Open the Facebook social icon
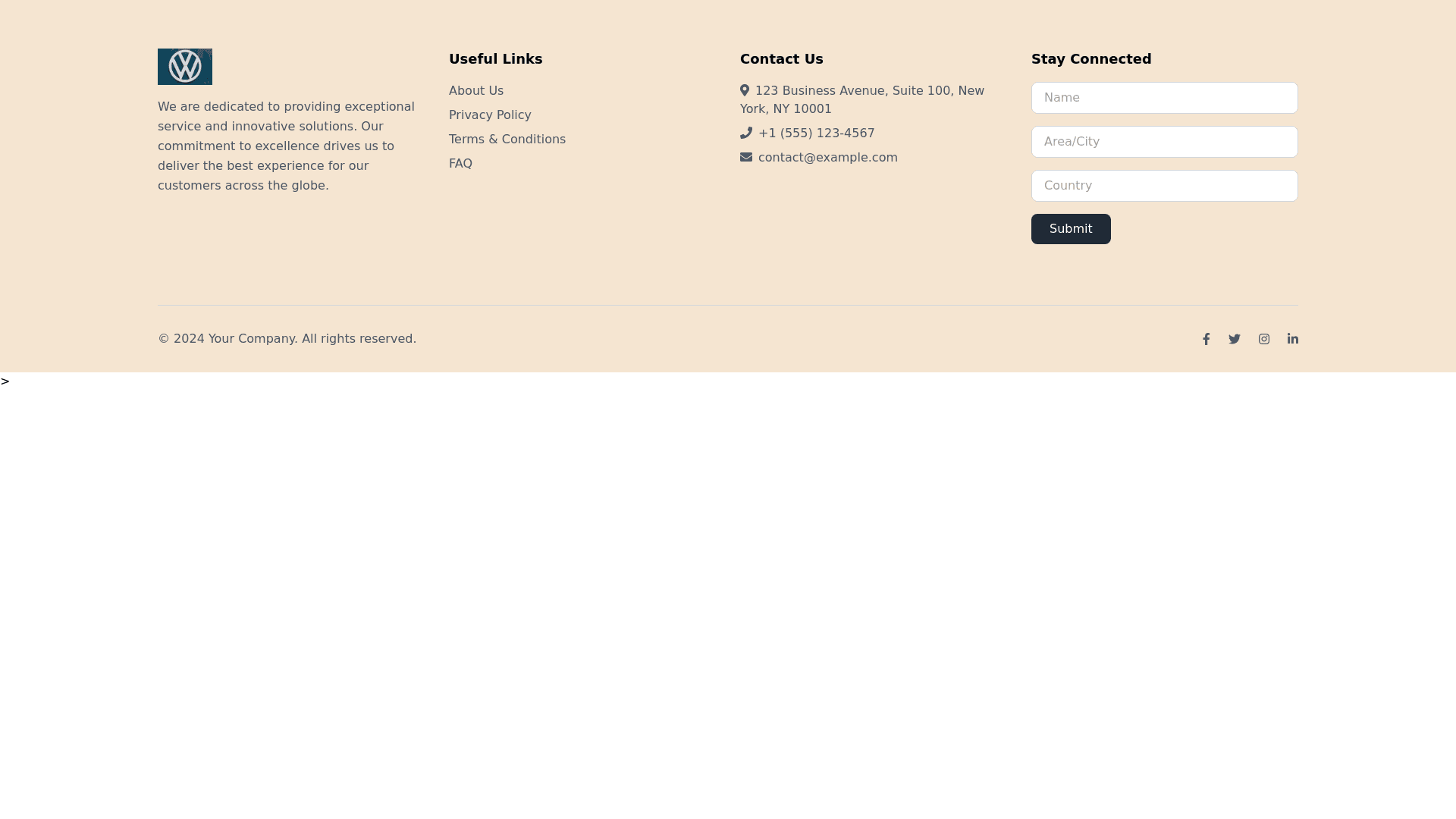This screenshot has width=1456, height=819. [x=1206, y=339]
